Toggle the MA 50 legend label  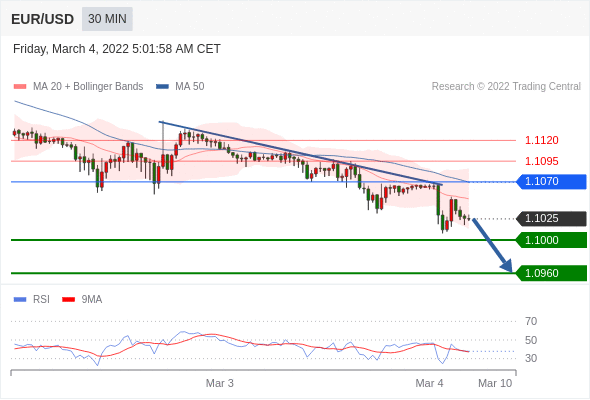pos(190,87)
